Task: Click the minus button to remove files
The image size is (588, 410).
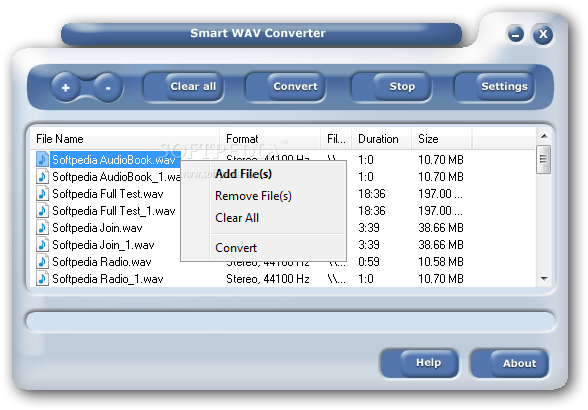Action: coord(108,87)
